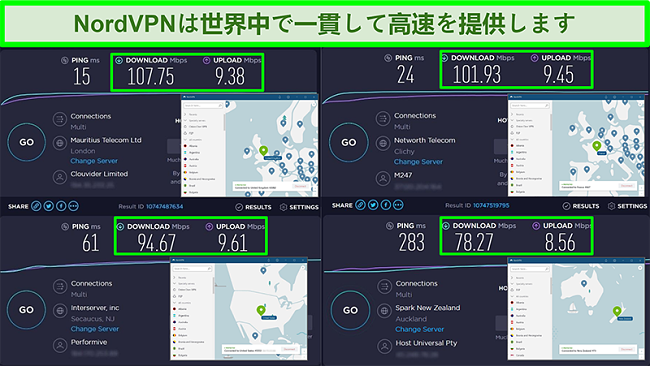The height and width of the screenshot is (366, 650).
Task: Click download arrow icon beside 78.27 result
Action: (x=446, y=226)
